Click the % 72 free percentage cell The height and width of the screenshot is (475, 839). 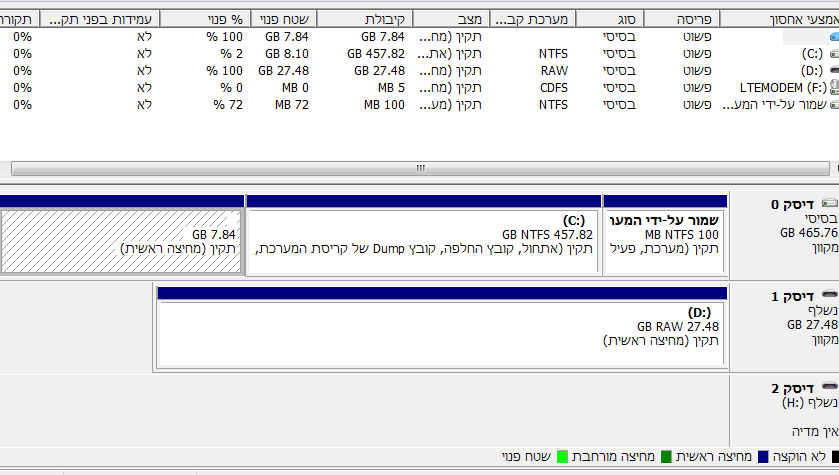228,105
